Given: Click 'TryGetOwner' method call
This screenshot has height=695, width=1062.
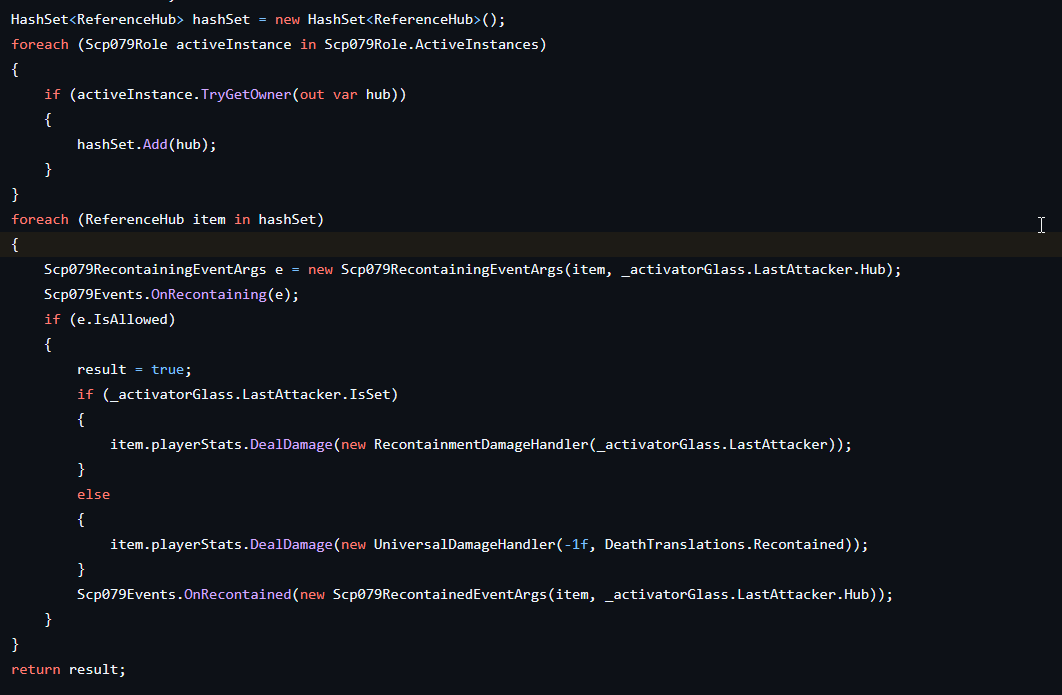Looking at the screenshot, I should tap(246, 94).
